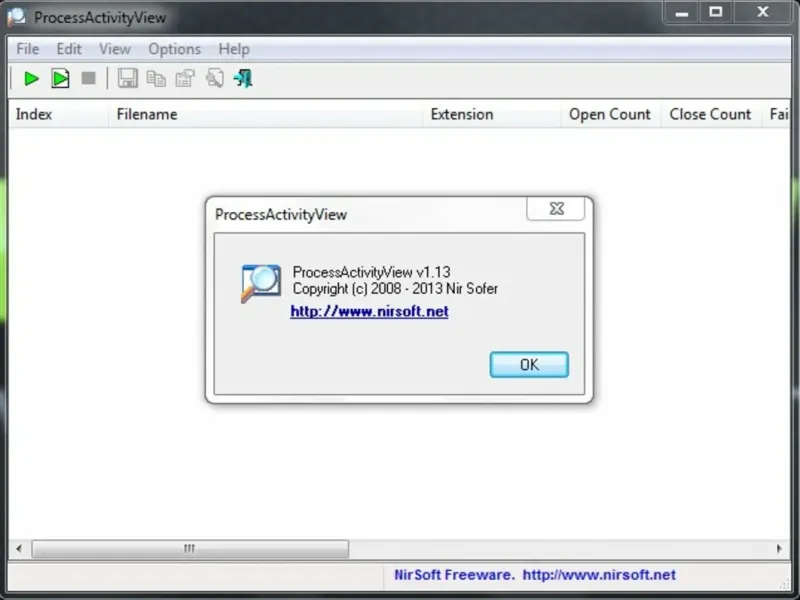The image size is (800, 600).
Task: Click the 'ProcessActivityView v1.13' version text
Action: click(371, 272)
